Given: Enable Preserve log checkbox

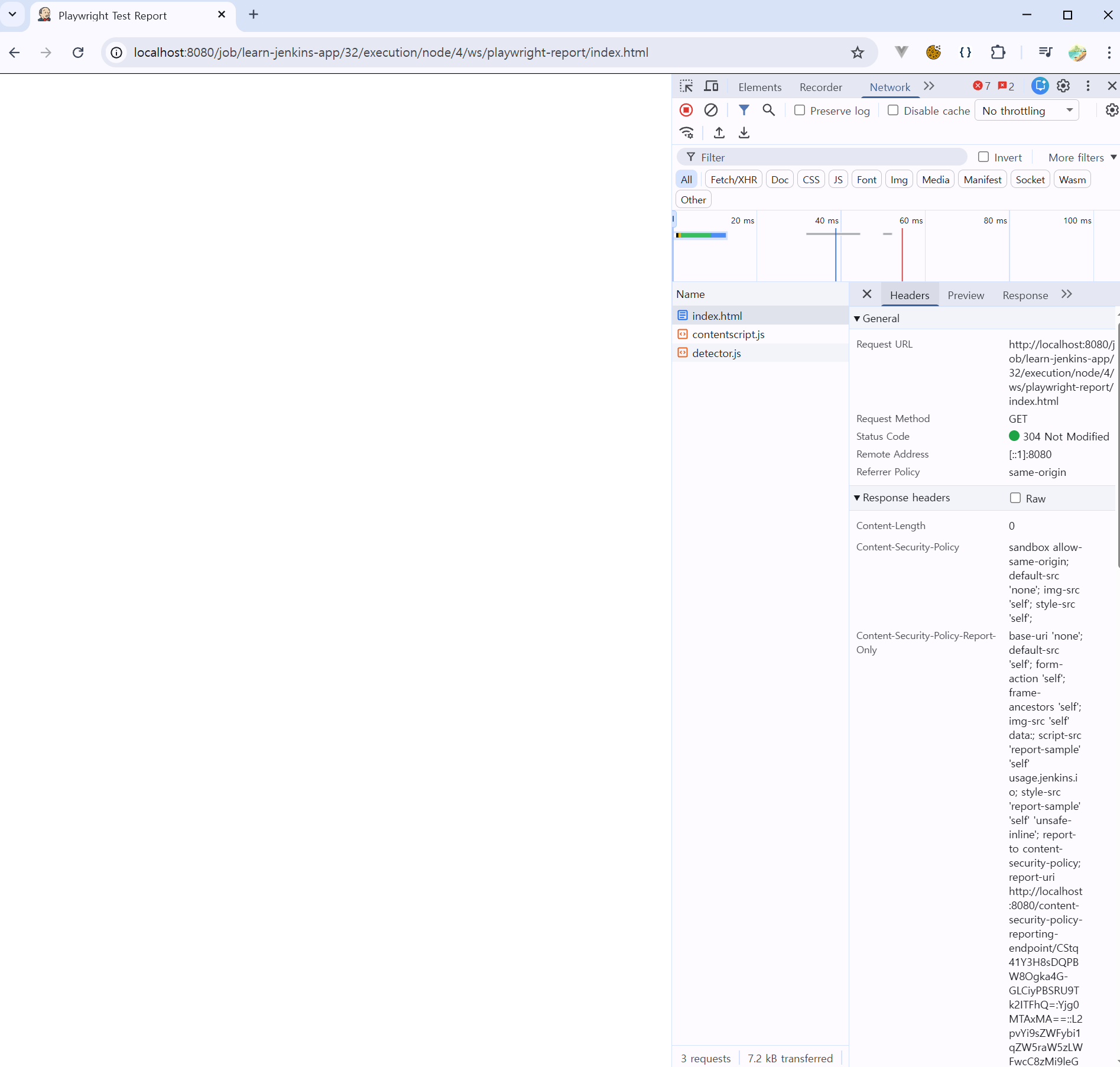Looking at the screenshot, I should pyautogui.click(x=800, y=111).
